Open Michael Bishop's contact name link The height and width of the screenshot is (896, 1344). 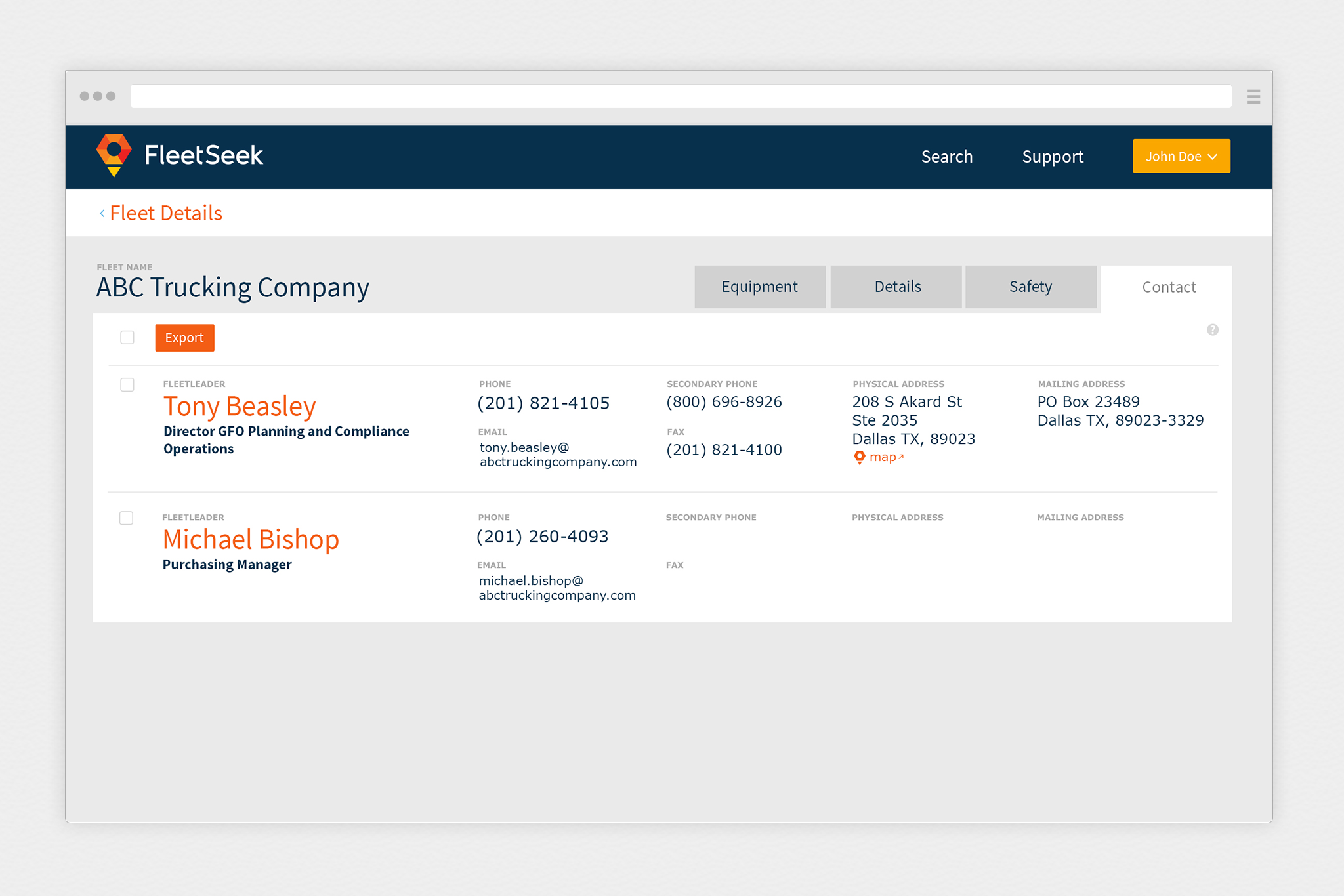[251, 539]
